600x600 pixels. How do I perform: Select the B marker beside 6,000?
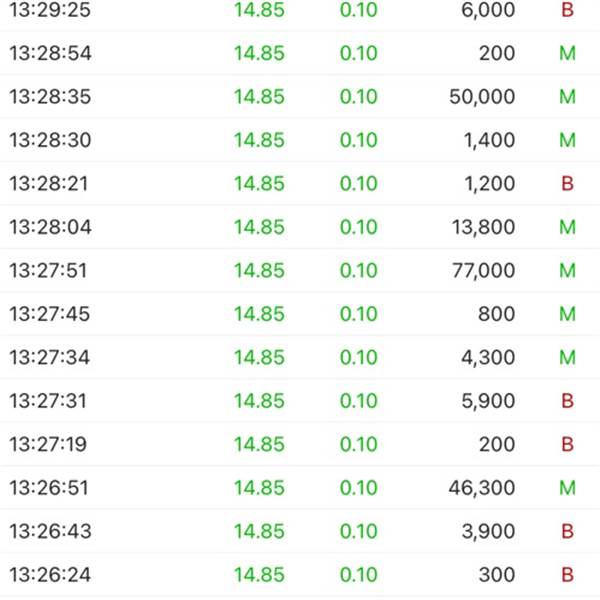(567, 10)
